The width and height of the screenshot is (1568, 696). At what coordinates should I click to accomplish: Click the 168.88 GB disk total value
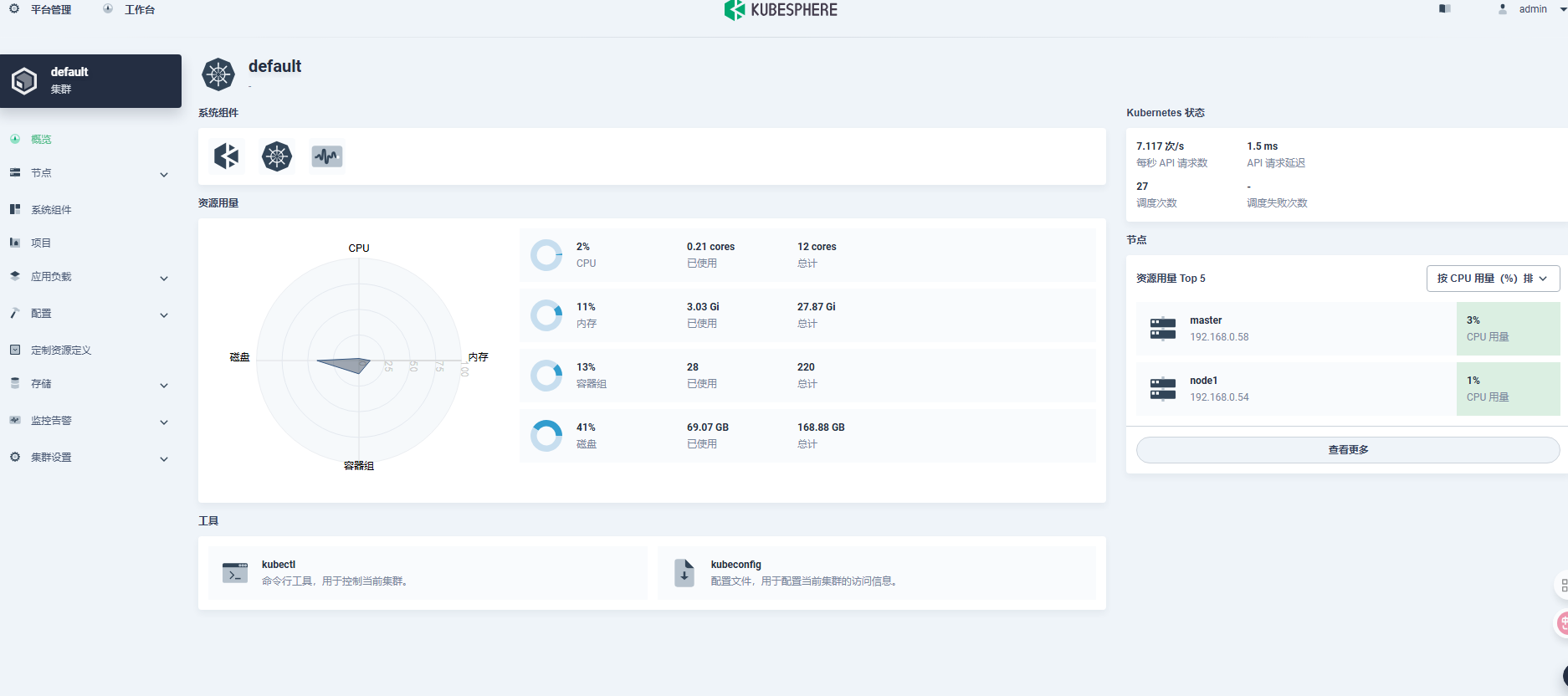[821, 427]
